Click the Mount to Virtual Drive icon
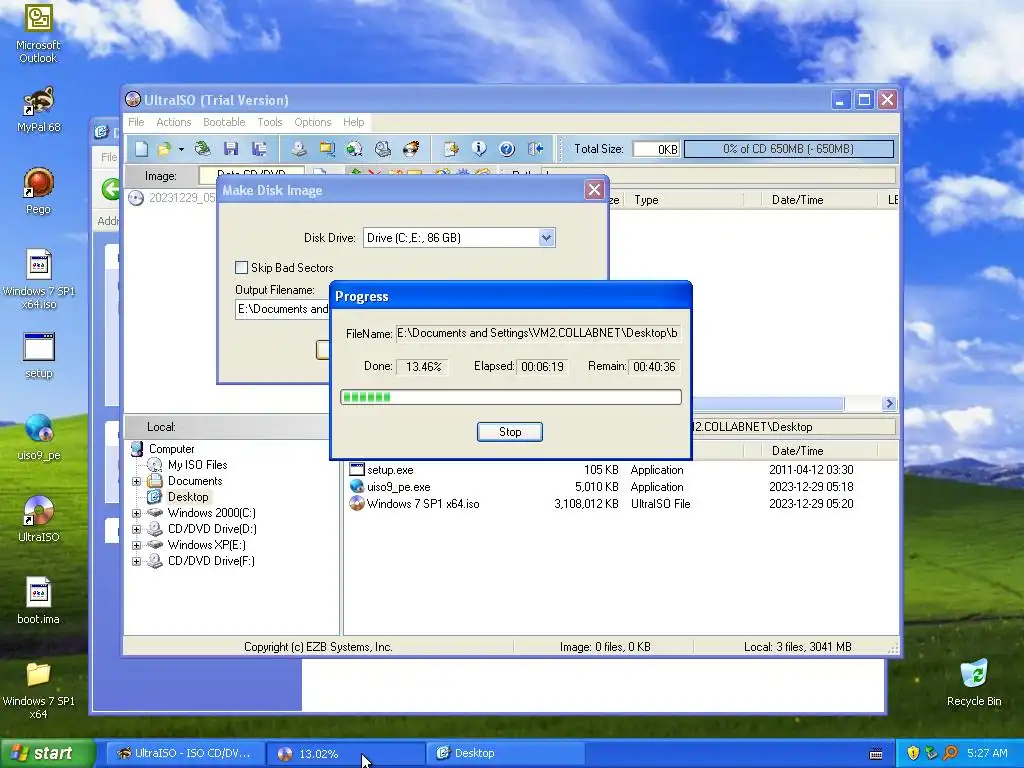 (383, 149)
